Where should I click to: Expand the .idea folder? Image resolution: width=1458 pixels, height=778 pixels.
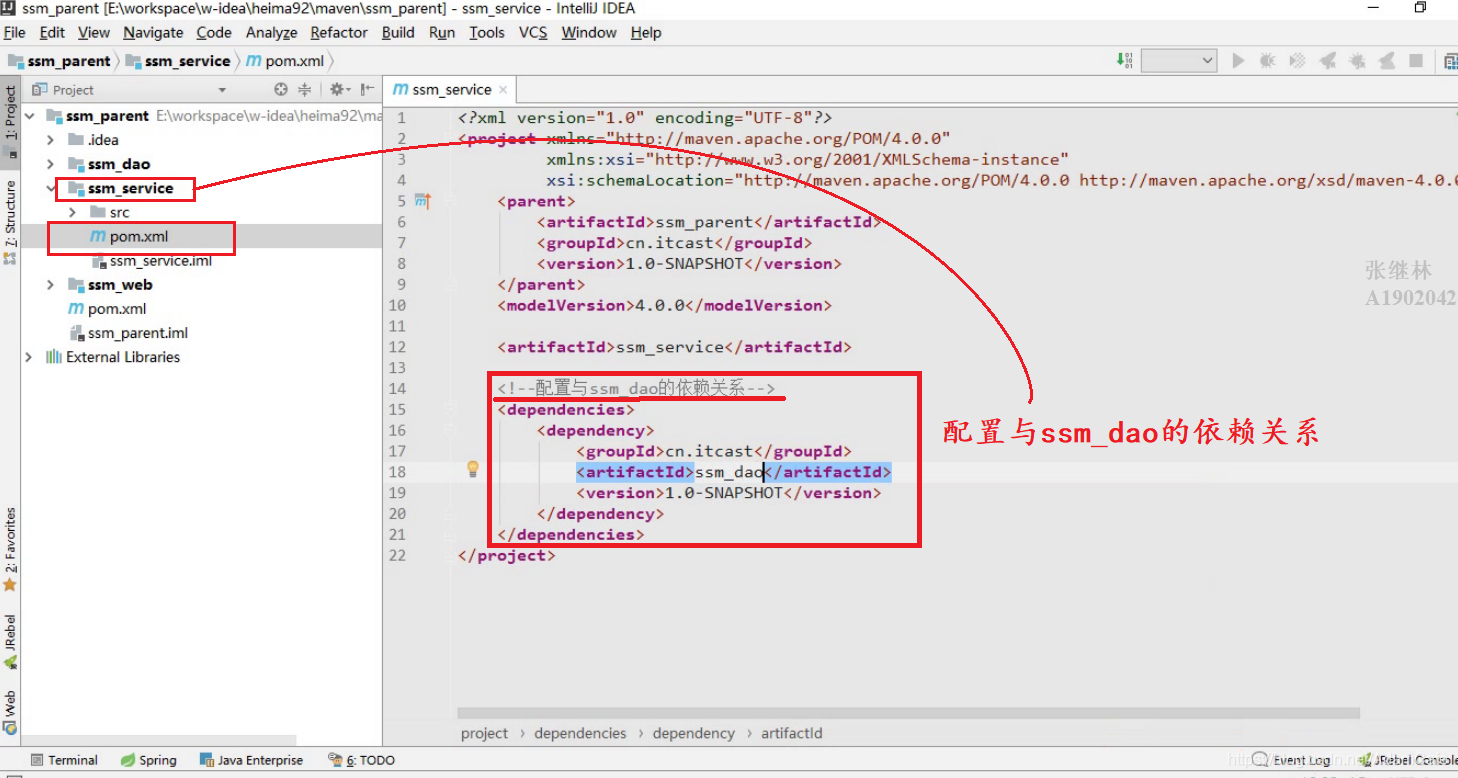pyautogui.click(x=50, y=140)
